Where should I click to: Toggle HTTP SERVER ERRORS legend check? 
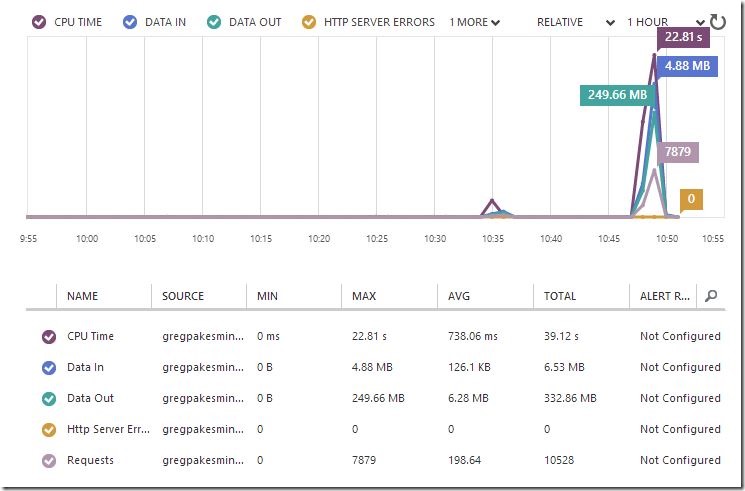309,22
